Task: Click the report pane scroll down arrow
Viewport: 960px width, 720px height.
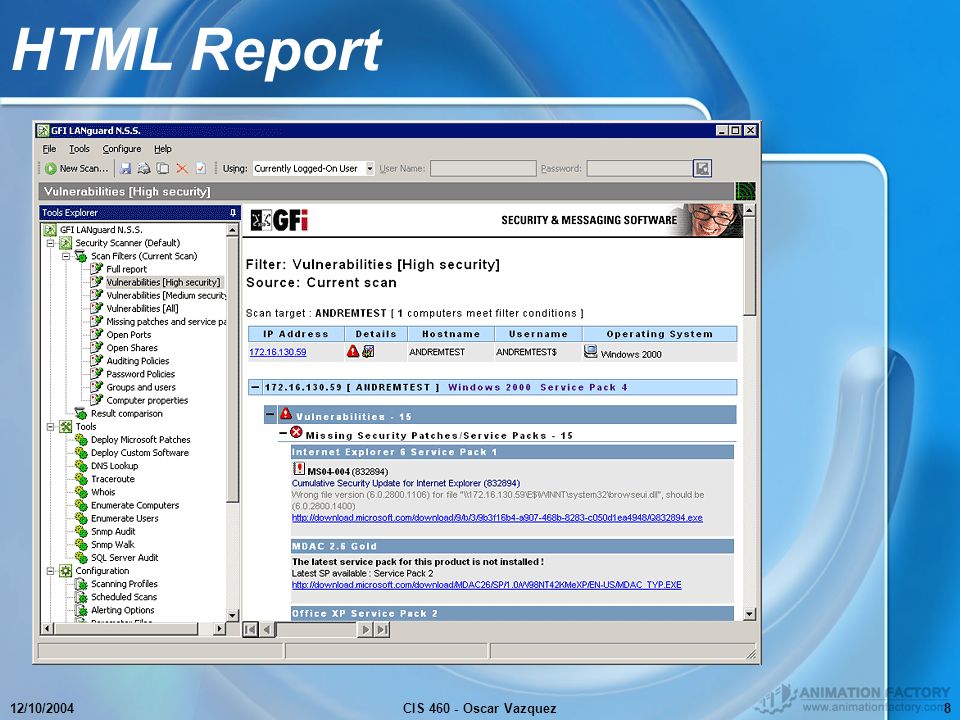Action: click(x=749, y=613)
